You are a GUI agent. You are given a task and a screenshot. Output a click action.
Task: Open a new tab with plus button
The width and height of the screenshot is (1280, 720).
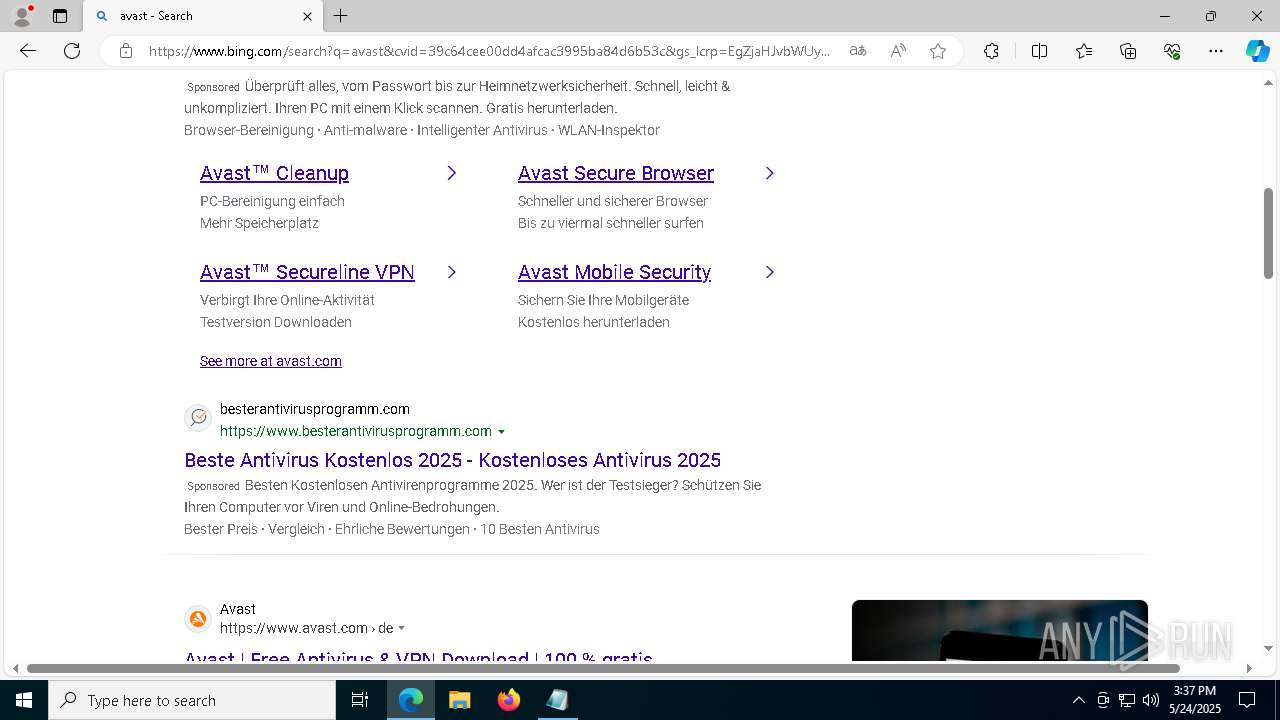click(341, 16)
